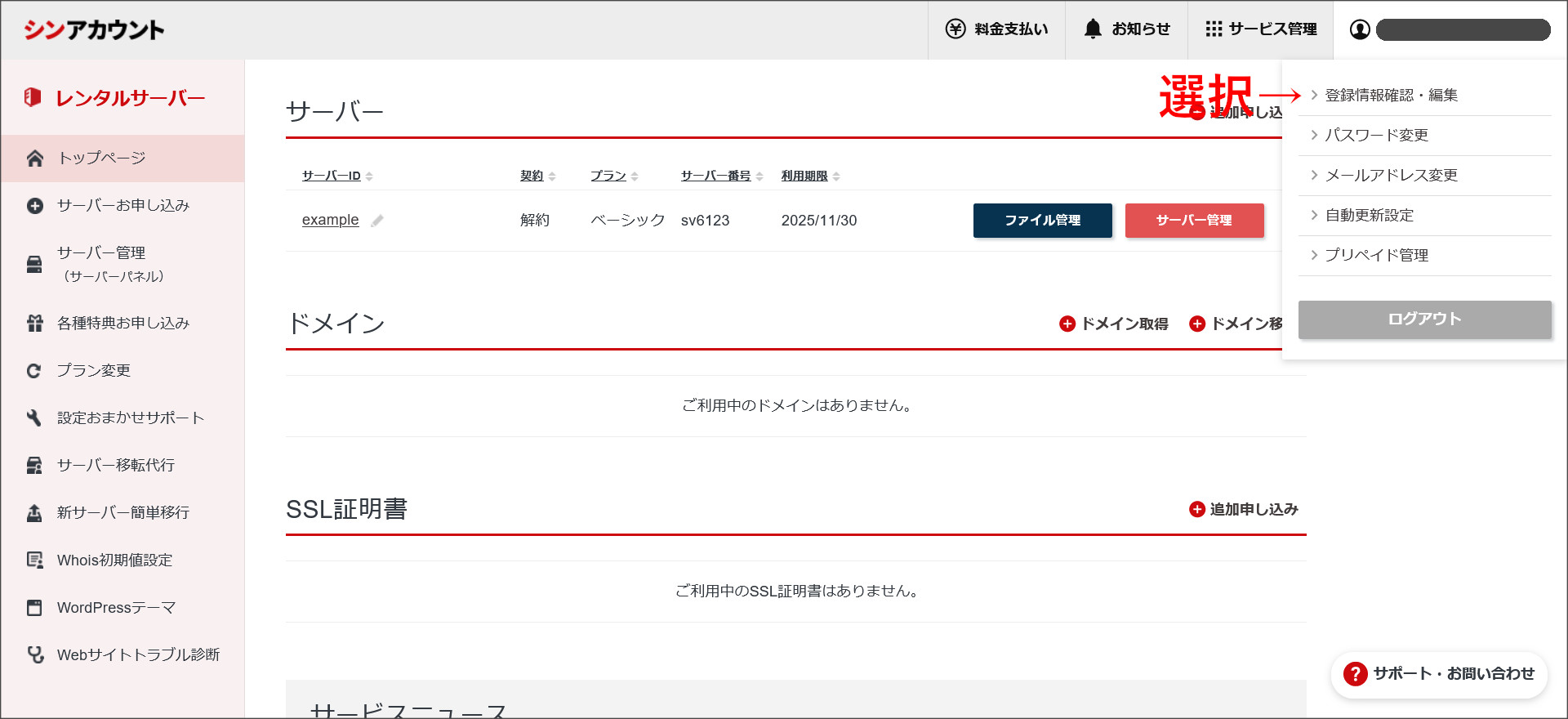Screen dimensions: 1568x719
Task: Click the stethoscope icon for Webサイトトラブル診断
Action: point(35,654)
